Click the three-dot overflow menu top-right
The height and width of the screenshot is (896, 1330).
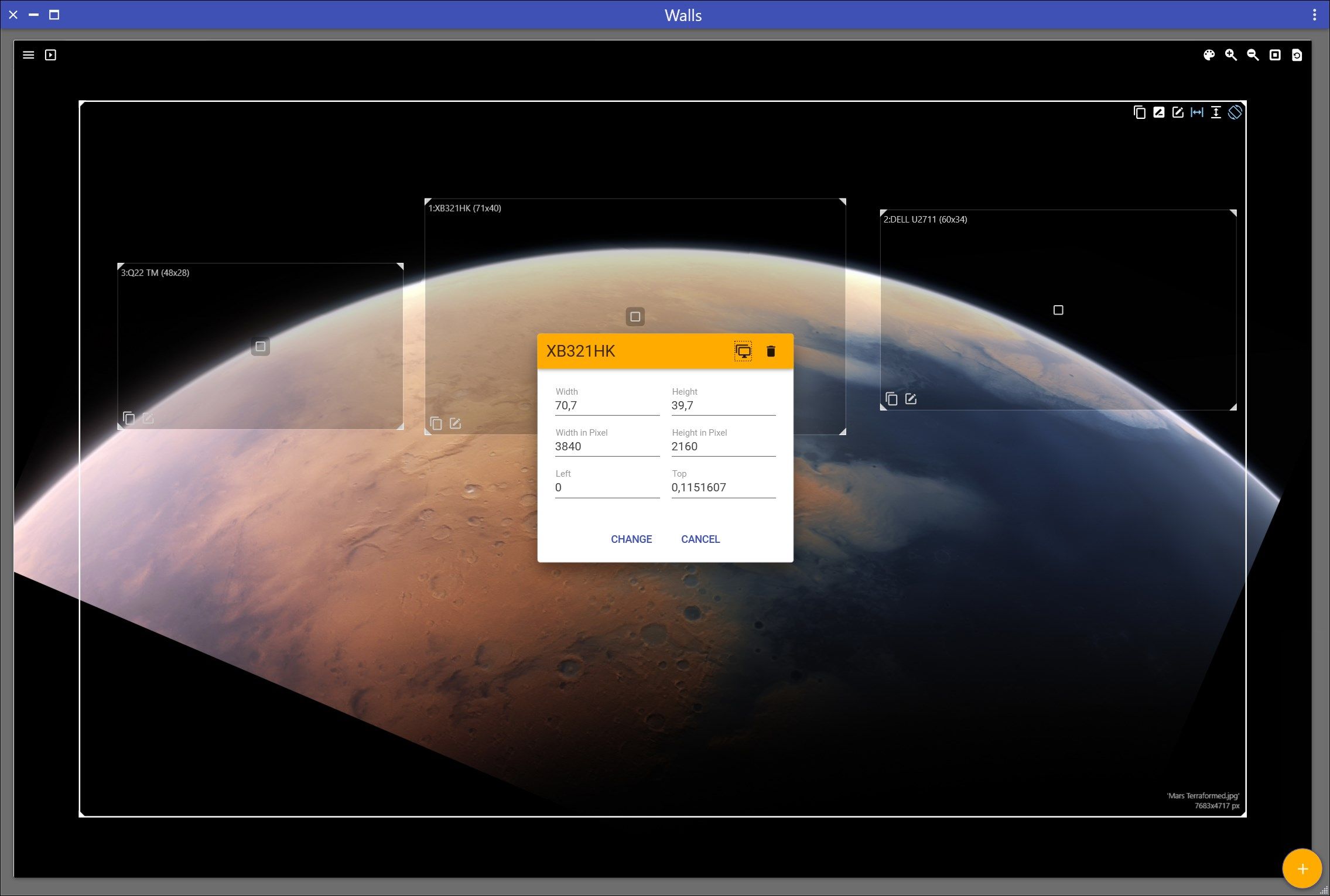(1314, 14)
